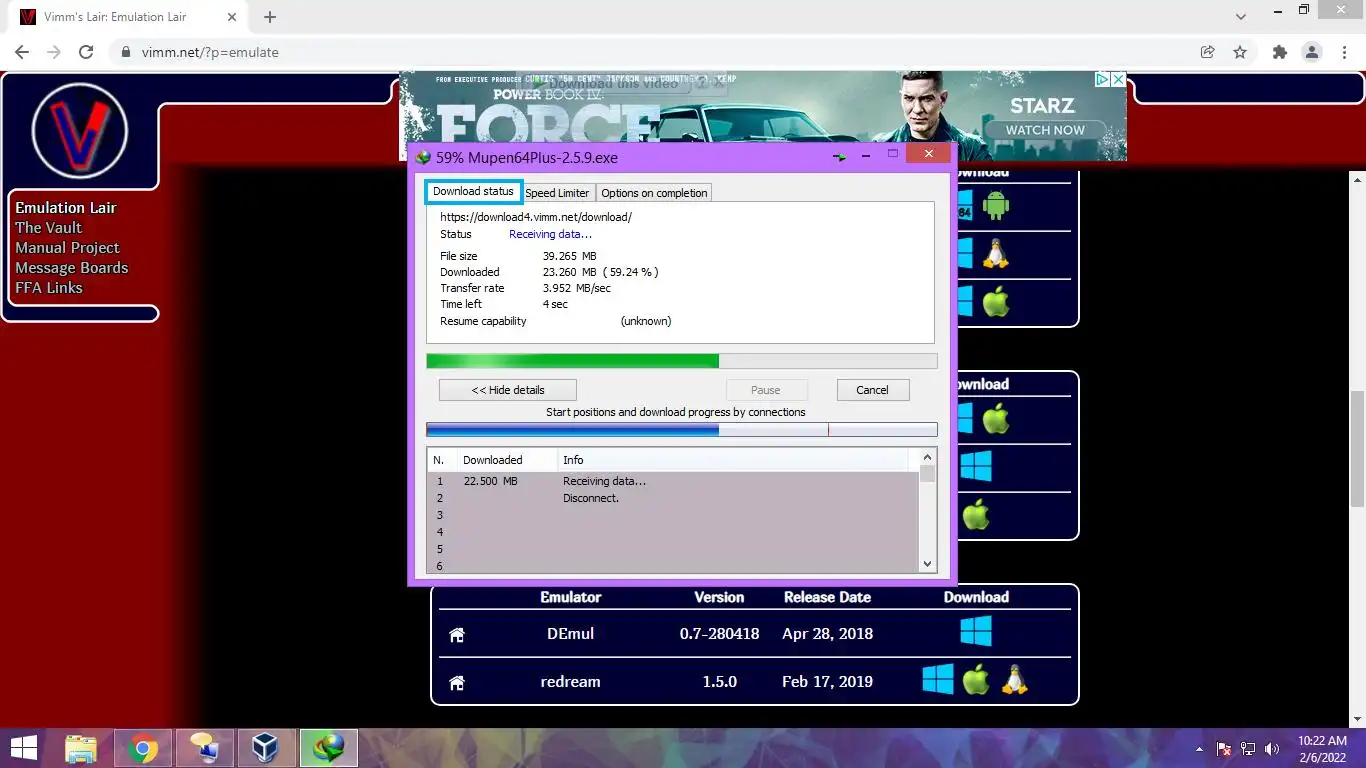1366x768 pixels.
Task: Click Internet Download Manager taskbar icon
Action: tap(328, 748)
